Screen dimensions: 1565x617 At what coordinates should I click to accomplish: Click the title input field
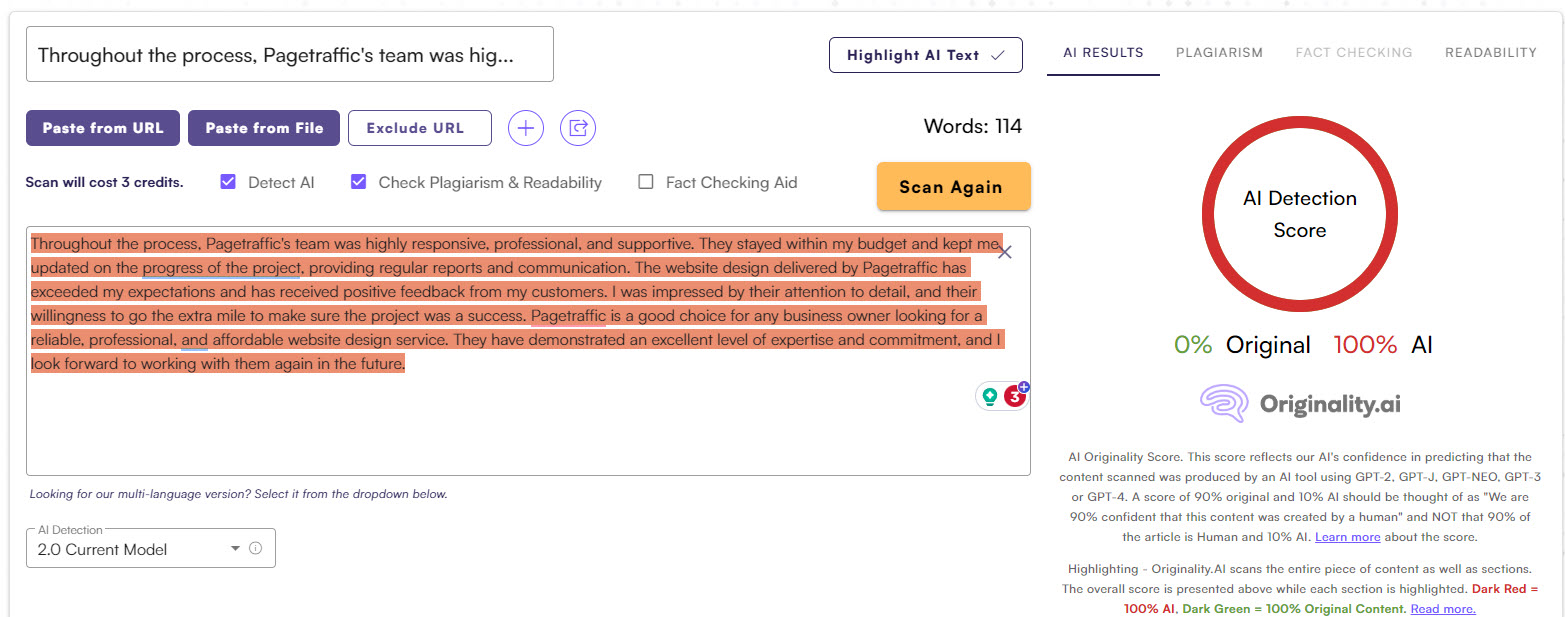(x=290, y=54)
